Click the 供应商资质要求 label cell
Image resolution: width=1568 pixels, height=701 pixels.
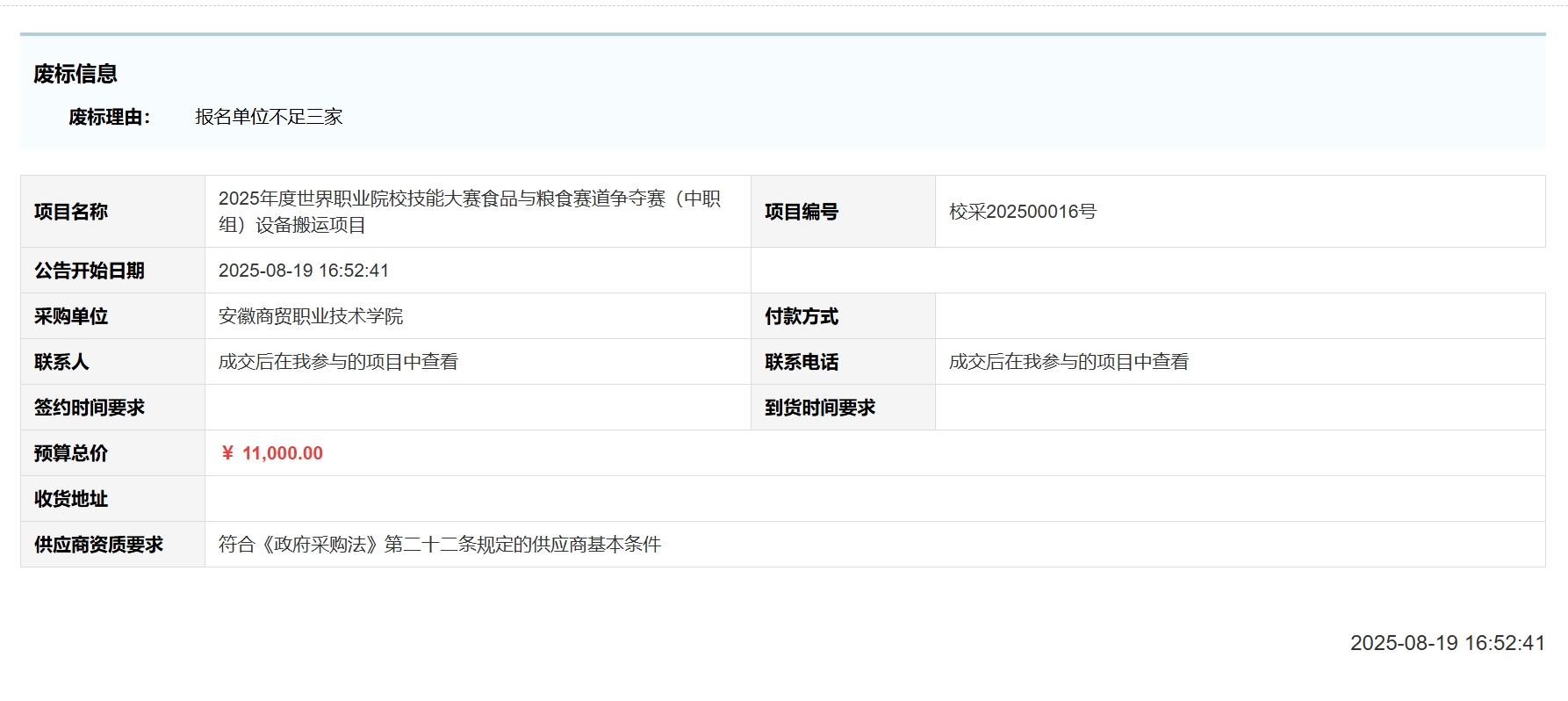pyautogui.click(x=98, y=545)
